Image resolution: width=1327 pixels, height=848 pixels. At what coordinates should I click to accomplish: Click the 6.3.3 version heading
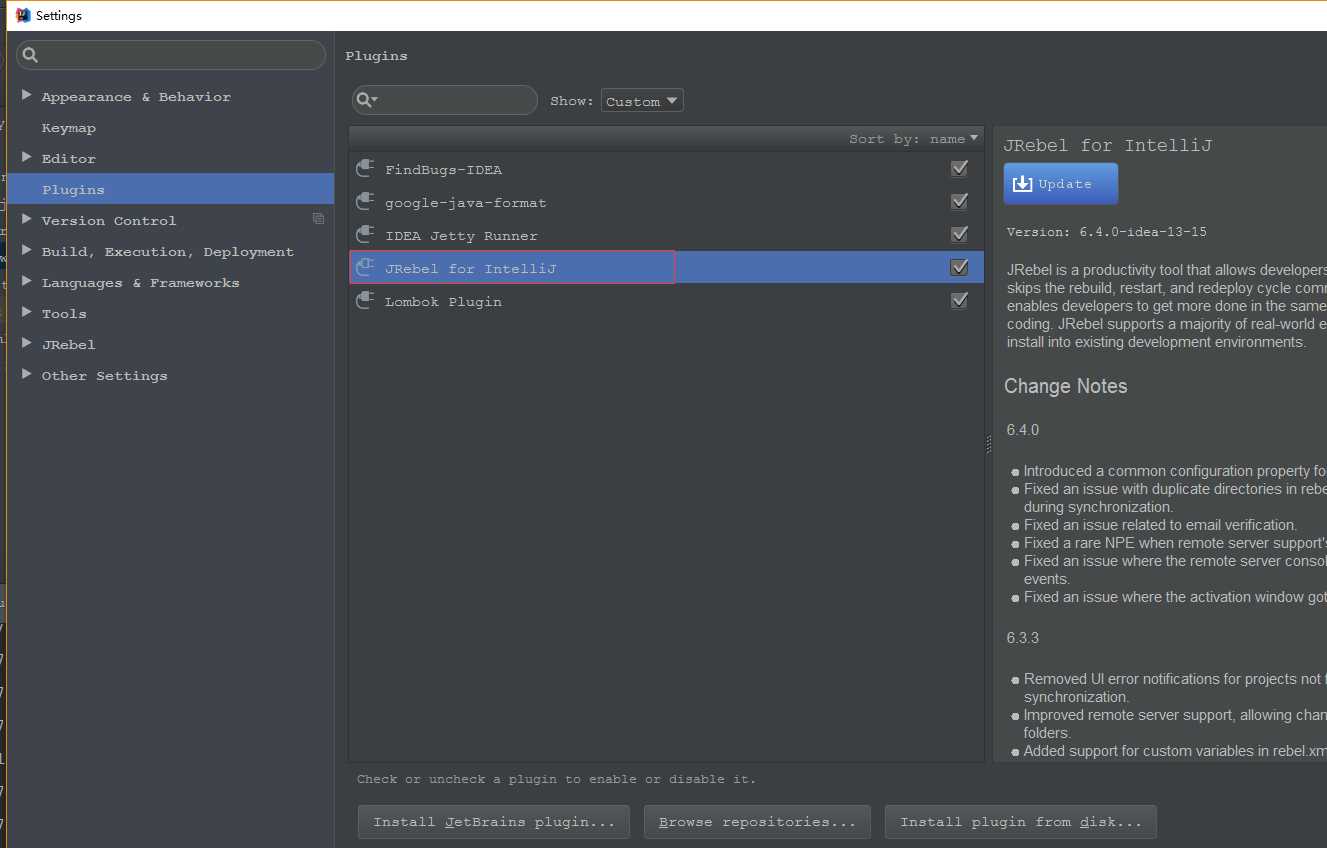[1023, 637]
